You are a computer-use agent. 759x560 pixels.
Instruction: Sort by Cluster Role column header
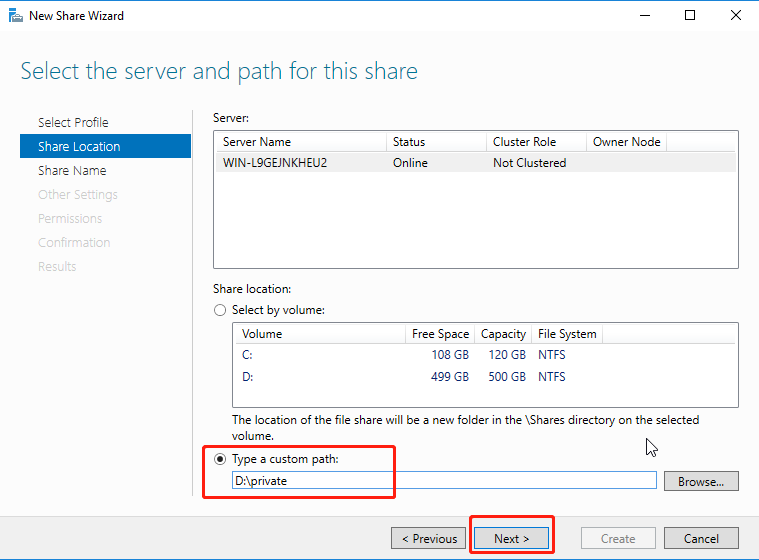click(x=535, y=142)
